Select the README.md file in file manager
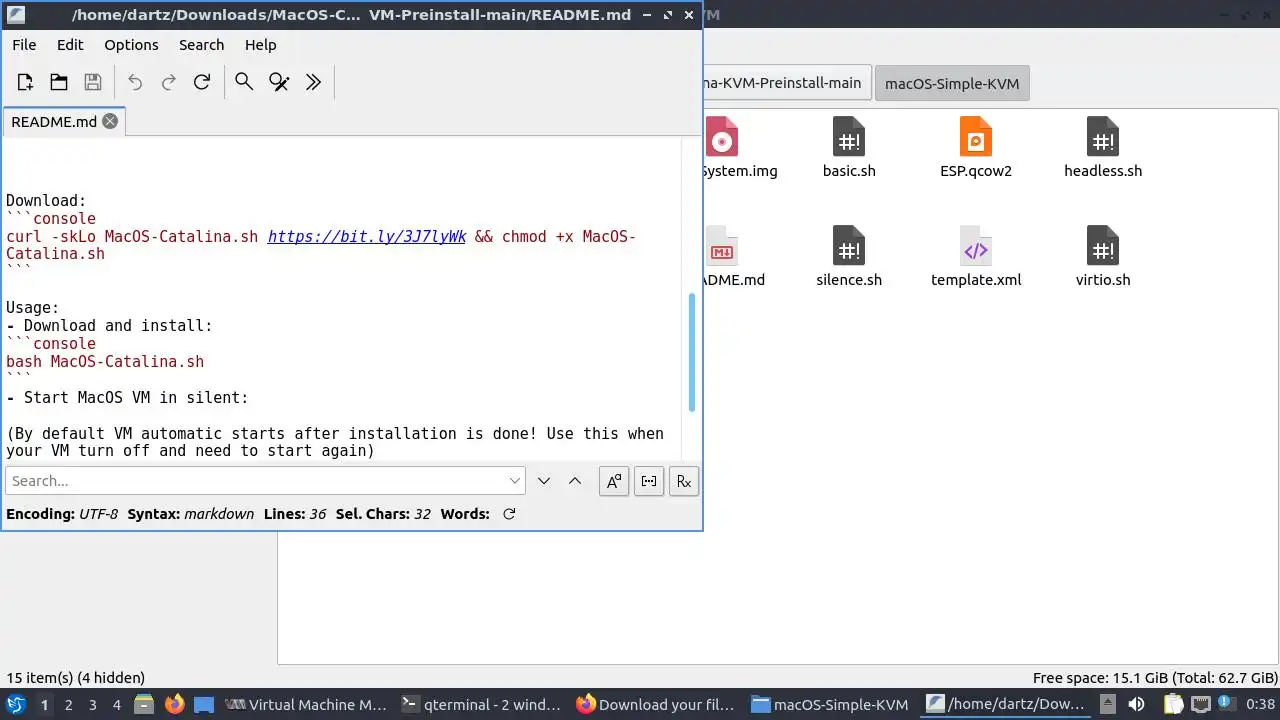The image size is (1280, 720). pos(734,258)
